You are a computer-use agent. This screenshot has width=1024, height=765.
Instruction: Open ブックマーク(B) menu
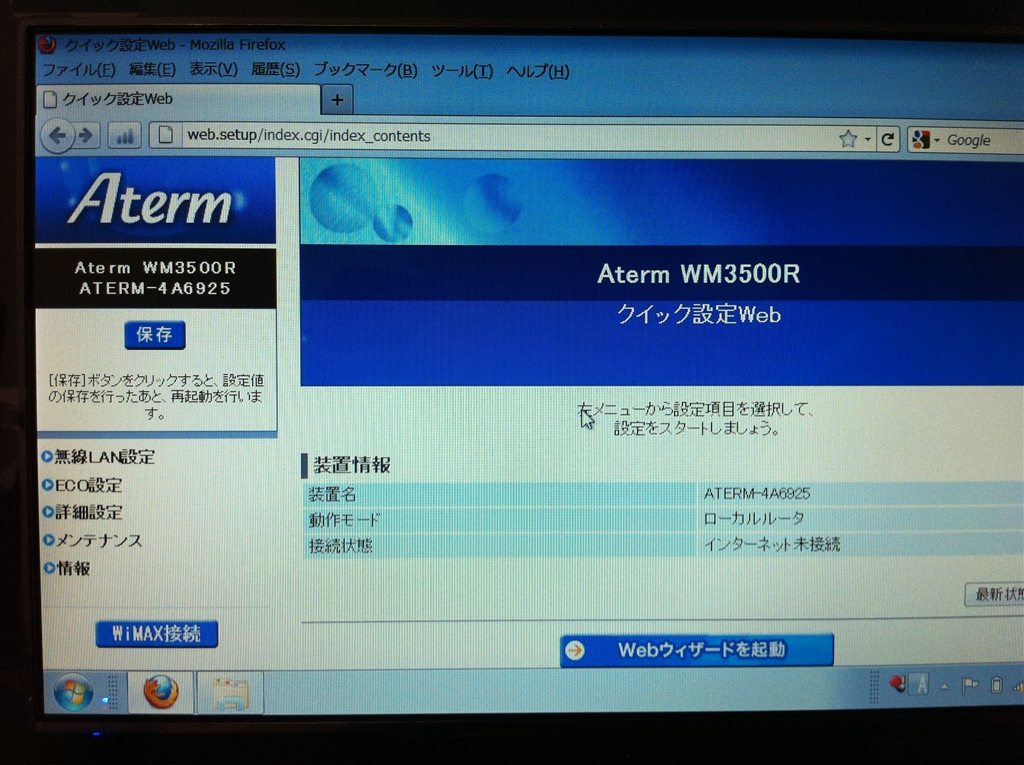pos(365,70)
